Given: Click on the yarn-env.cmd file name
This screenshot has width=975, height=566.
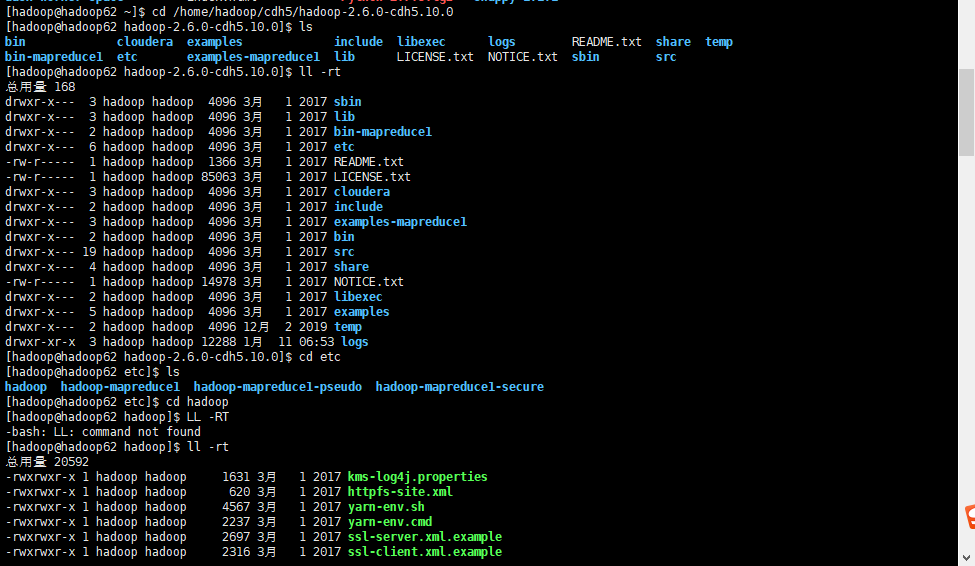Looking at the screenshot, I should click(390, 522).
